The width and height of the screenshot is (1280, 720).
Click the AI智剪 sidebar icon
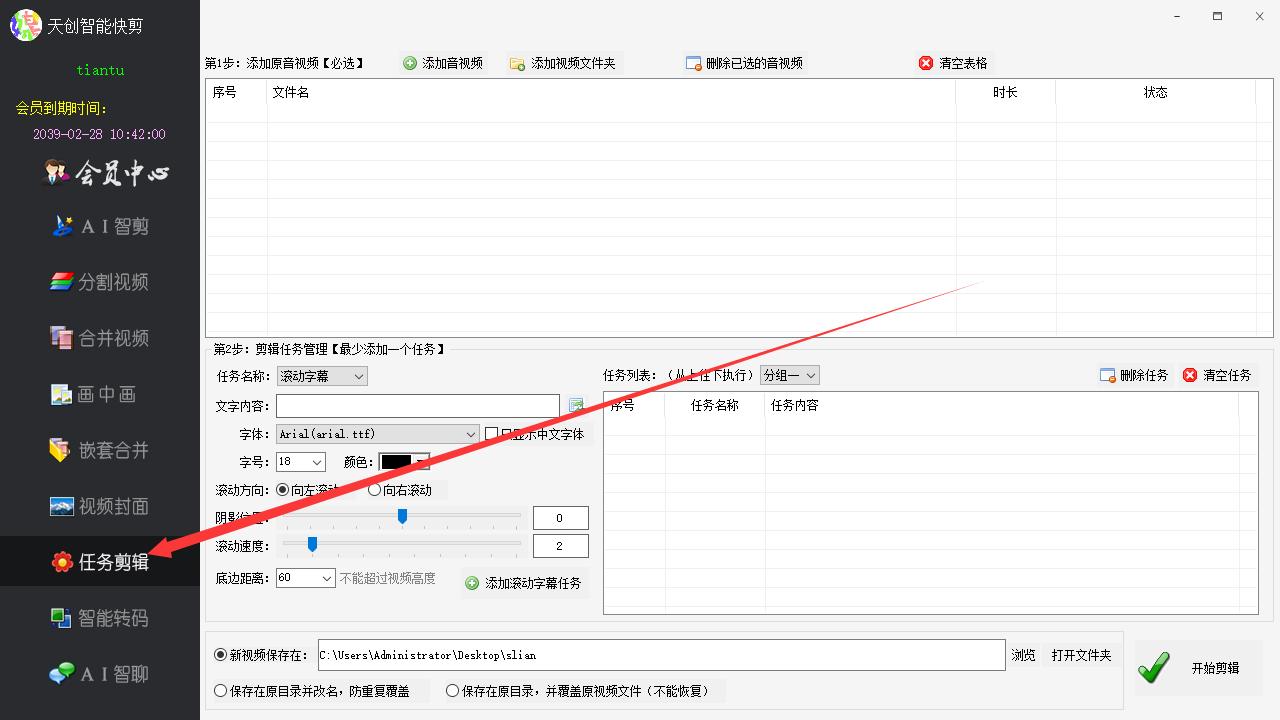pos(62,226)
